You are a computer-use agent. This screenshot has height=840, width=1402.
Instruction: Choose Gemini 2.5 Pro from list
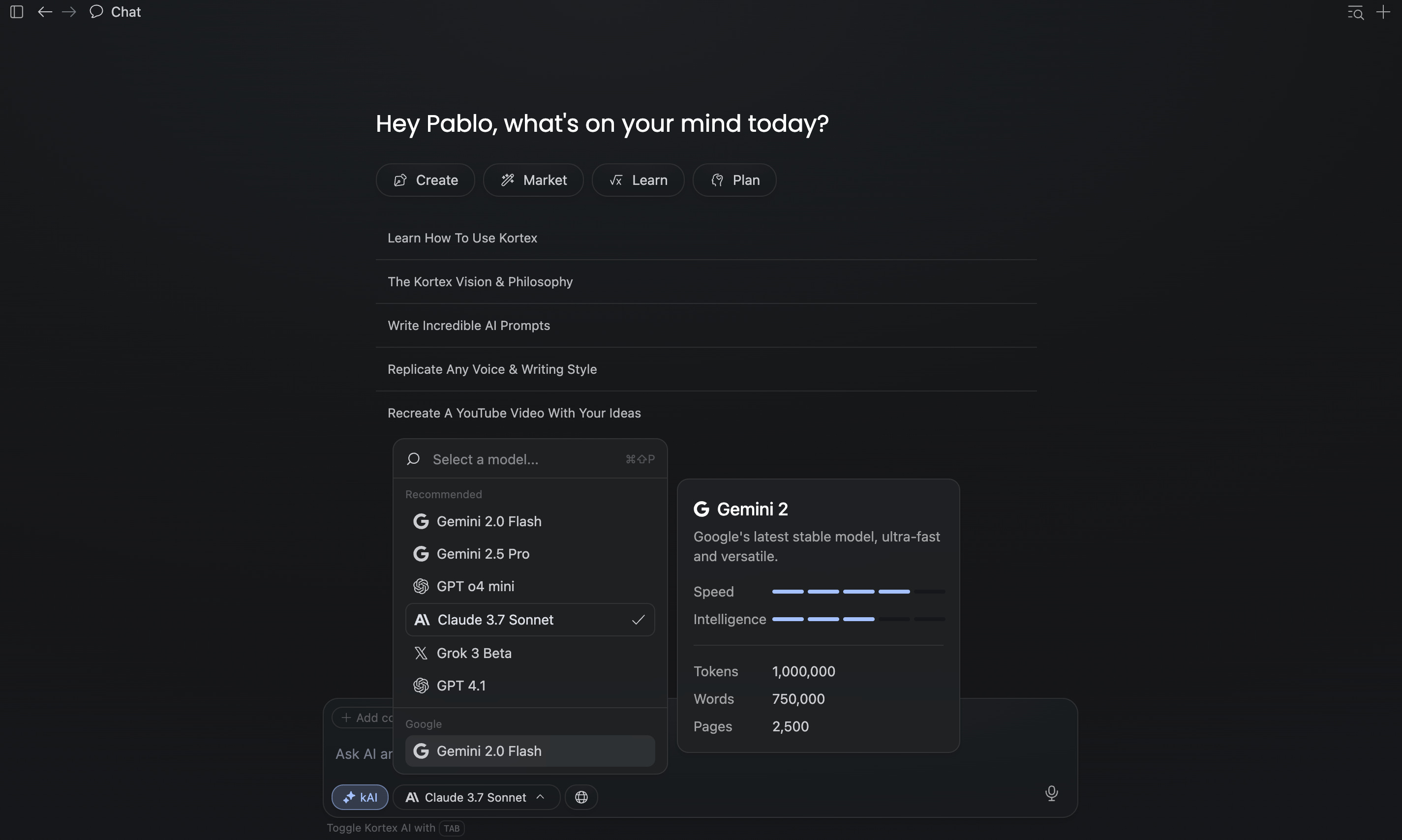pyautogui.click(x=483, y=554)
